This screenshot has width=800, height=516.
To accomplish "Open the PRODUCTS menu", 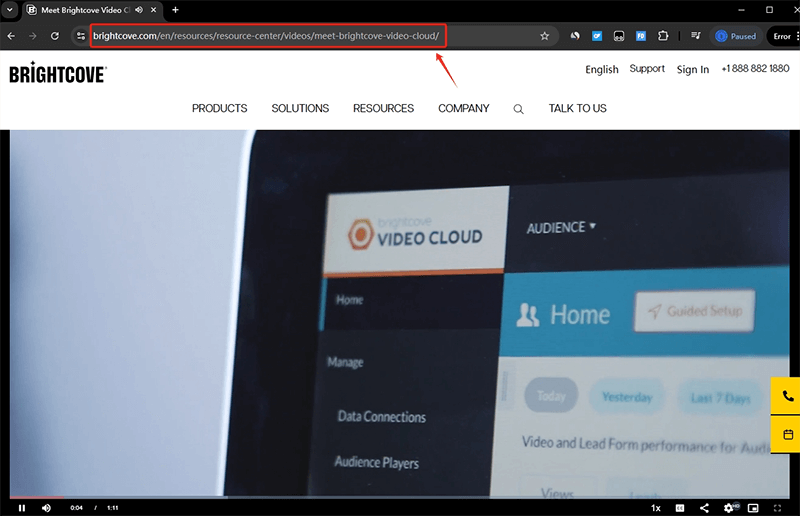I will (x=219, y=108).
